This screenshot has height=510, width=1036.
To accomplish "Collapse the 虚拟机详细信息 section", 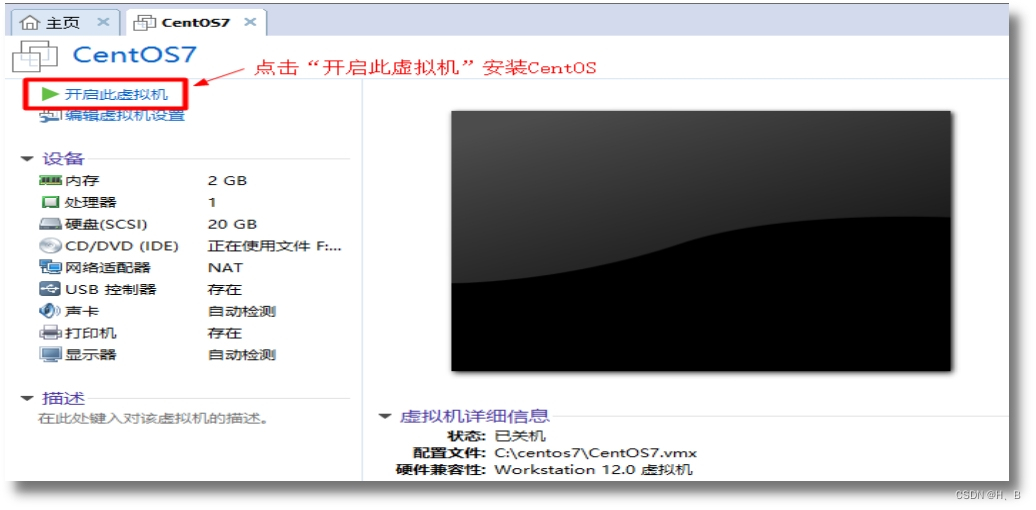I will point(385,416).
